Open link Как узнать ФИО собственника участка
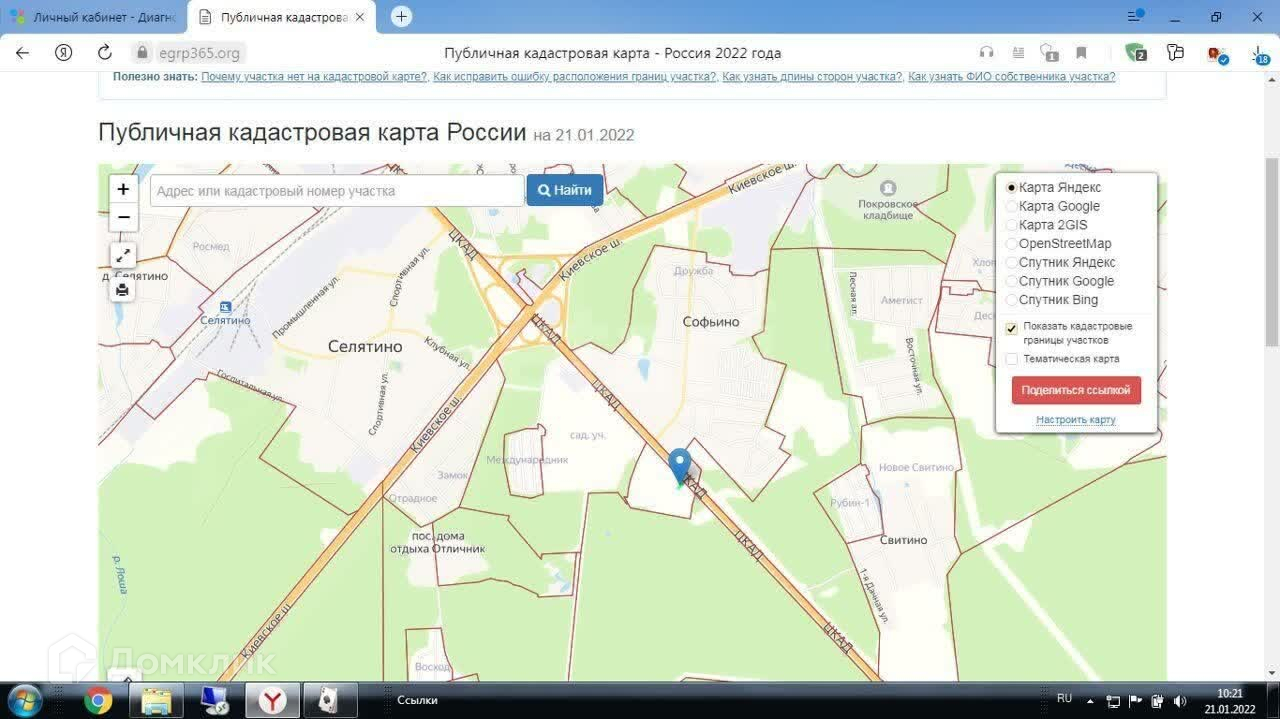This screenshot has width=1280, height=719. [x=1011, y=77]
